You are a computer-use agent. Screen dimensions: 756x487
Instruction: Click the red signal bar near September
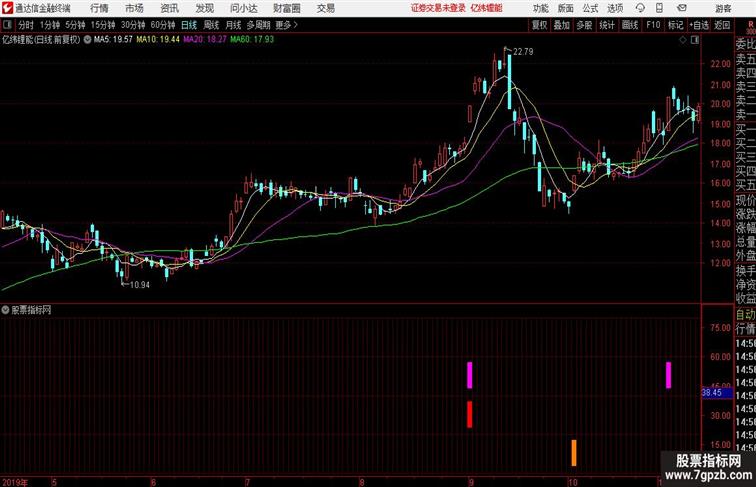pos(470,415)
